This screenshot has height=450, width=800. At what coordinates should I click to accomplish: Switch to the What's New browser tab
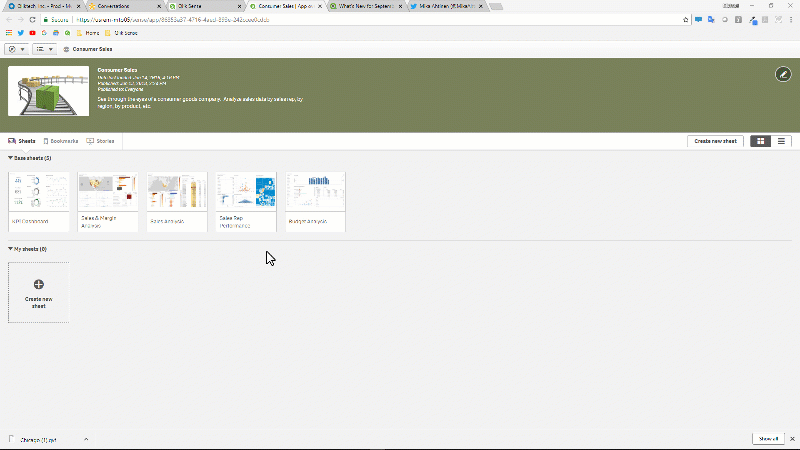[x=364, y=6]
